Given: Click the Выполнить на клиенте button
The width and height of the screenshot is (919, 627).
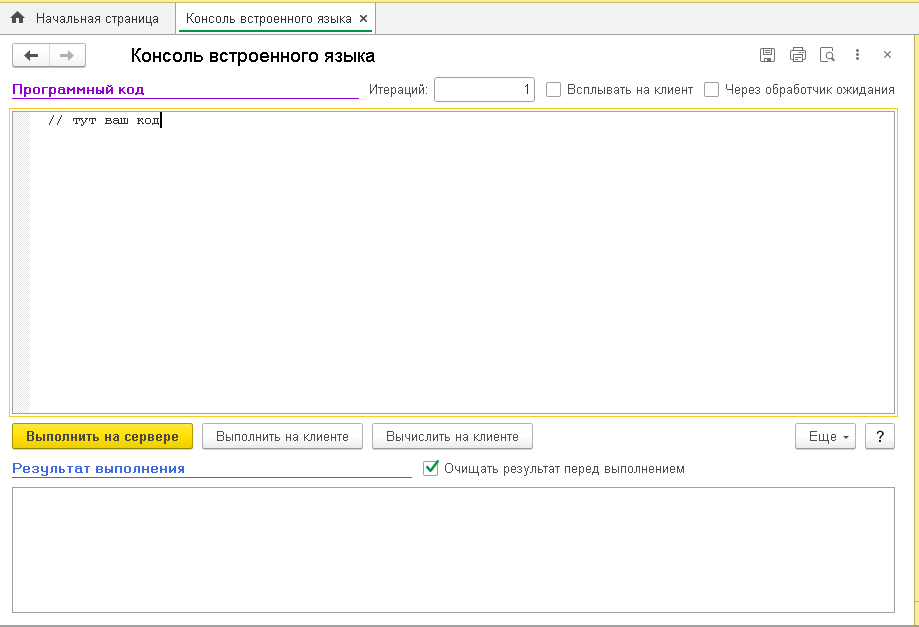Looking at the screenshot, I should pyautogui.click(x=282, y=436).
